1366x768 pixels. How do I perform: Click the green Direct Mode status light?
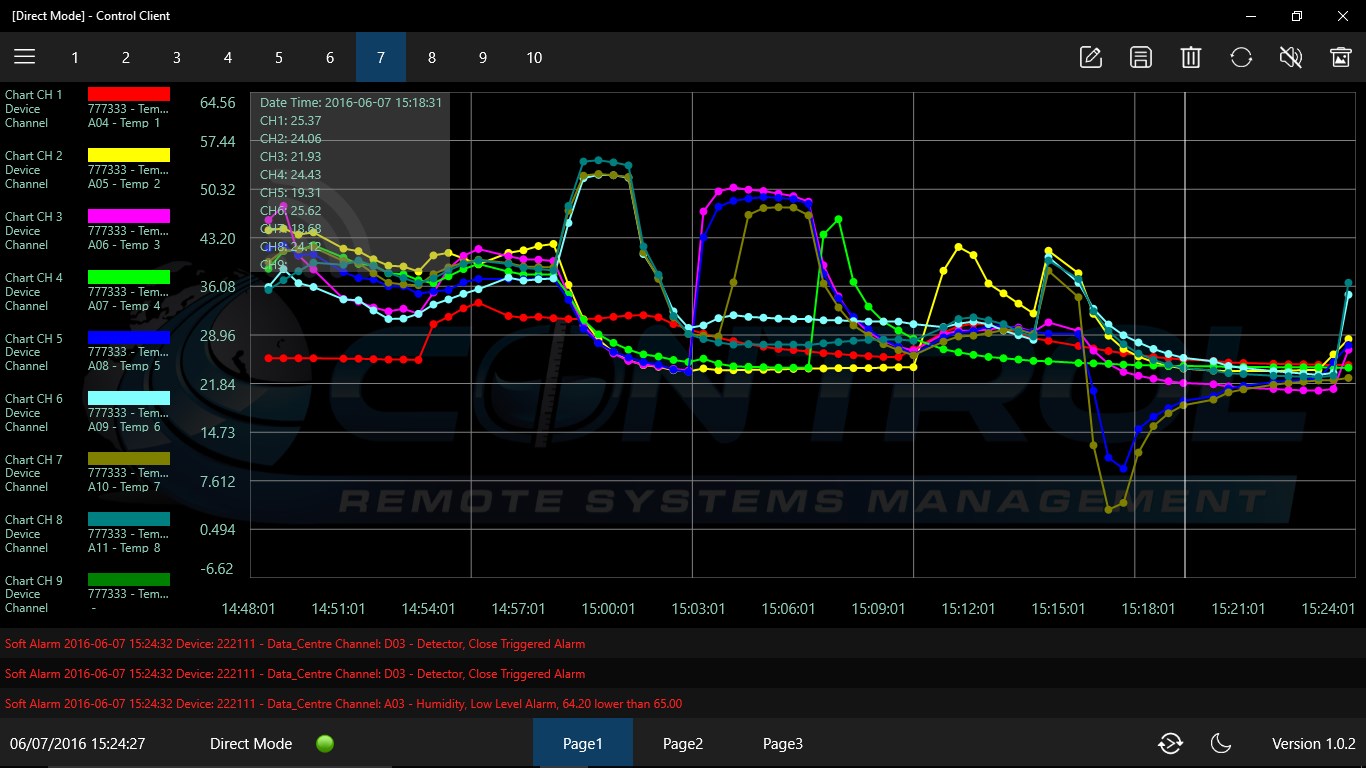click(x=324, y=743)
